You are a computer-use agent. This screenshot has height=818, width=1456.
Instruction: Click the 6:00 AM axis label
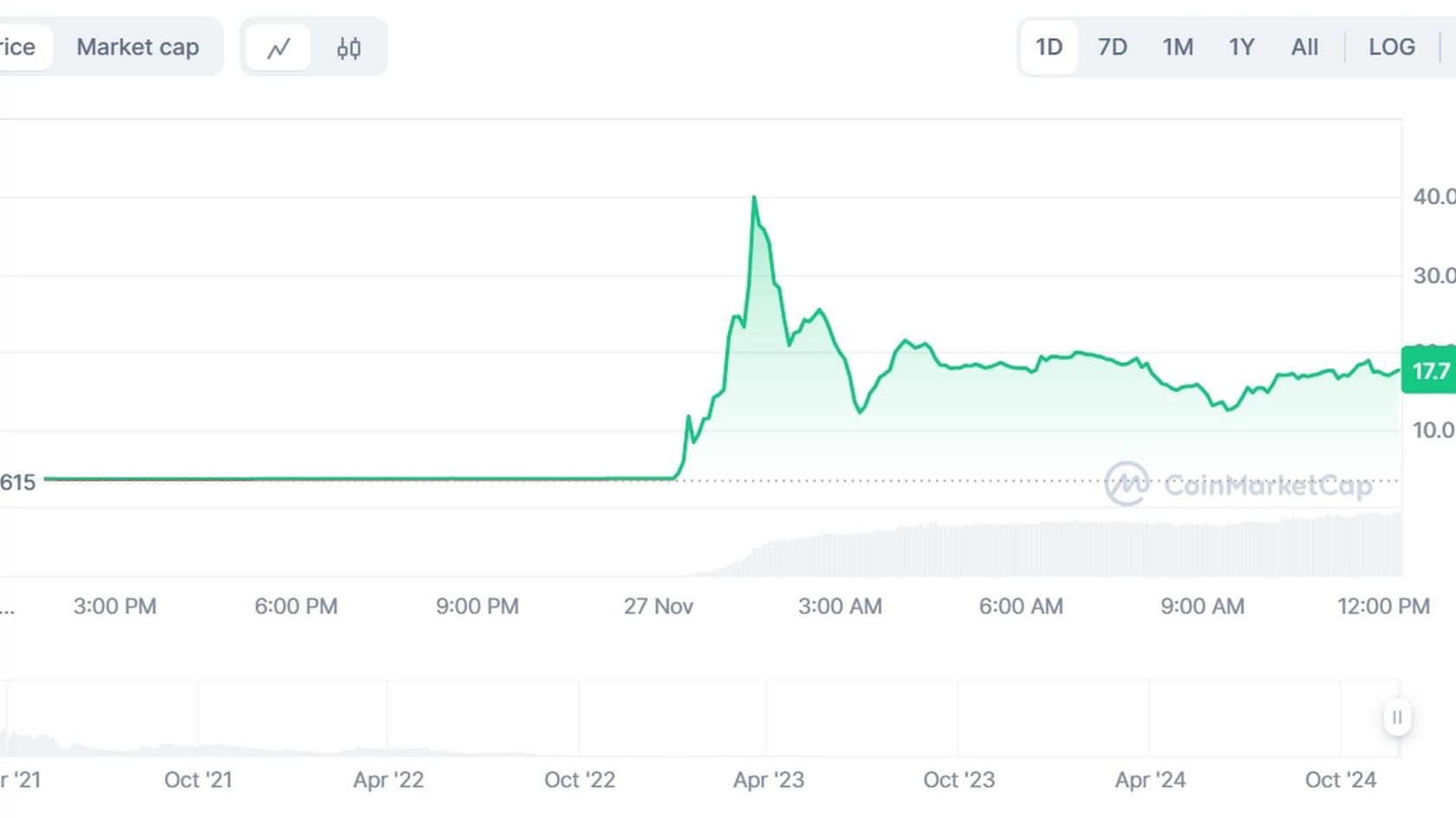[1021, 607]
